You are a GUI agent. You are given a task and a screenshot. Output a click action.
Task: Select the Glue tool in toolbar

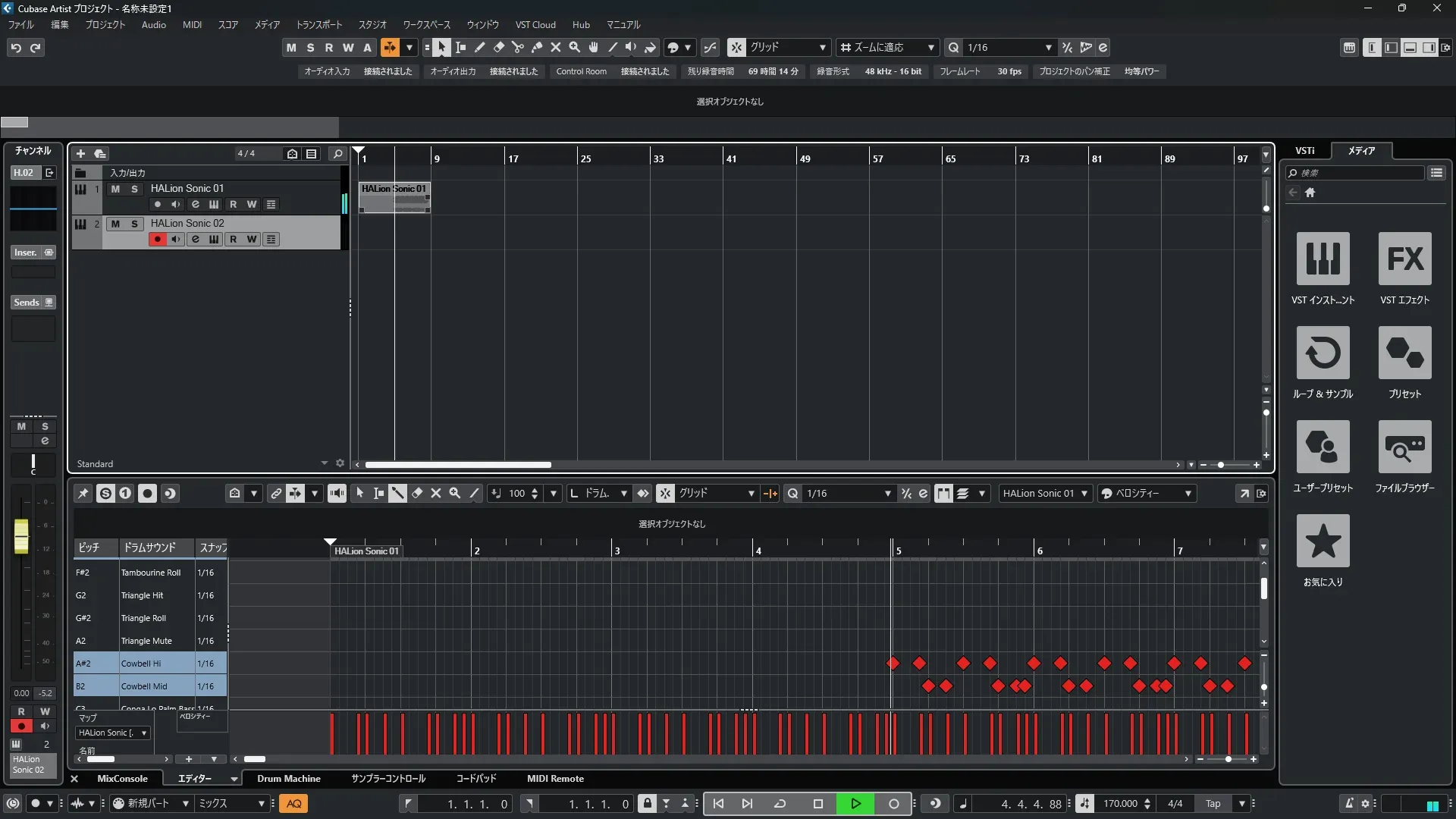[x=537, y=48]
